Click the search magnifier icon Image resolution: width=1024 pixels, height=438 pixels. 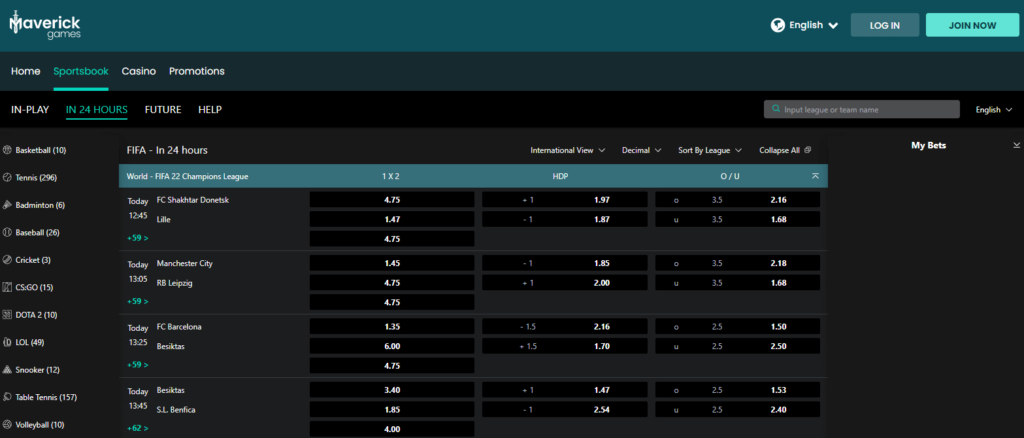[775, 110]
